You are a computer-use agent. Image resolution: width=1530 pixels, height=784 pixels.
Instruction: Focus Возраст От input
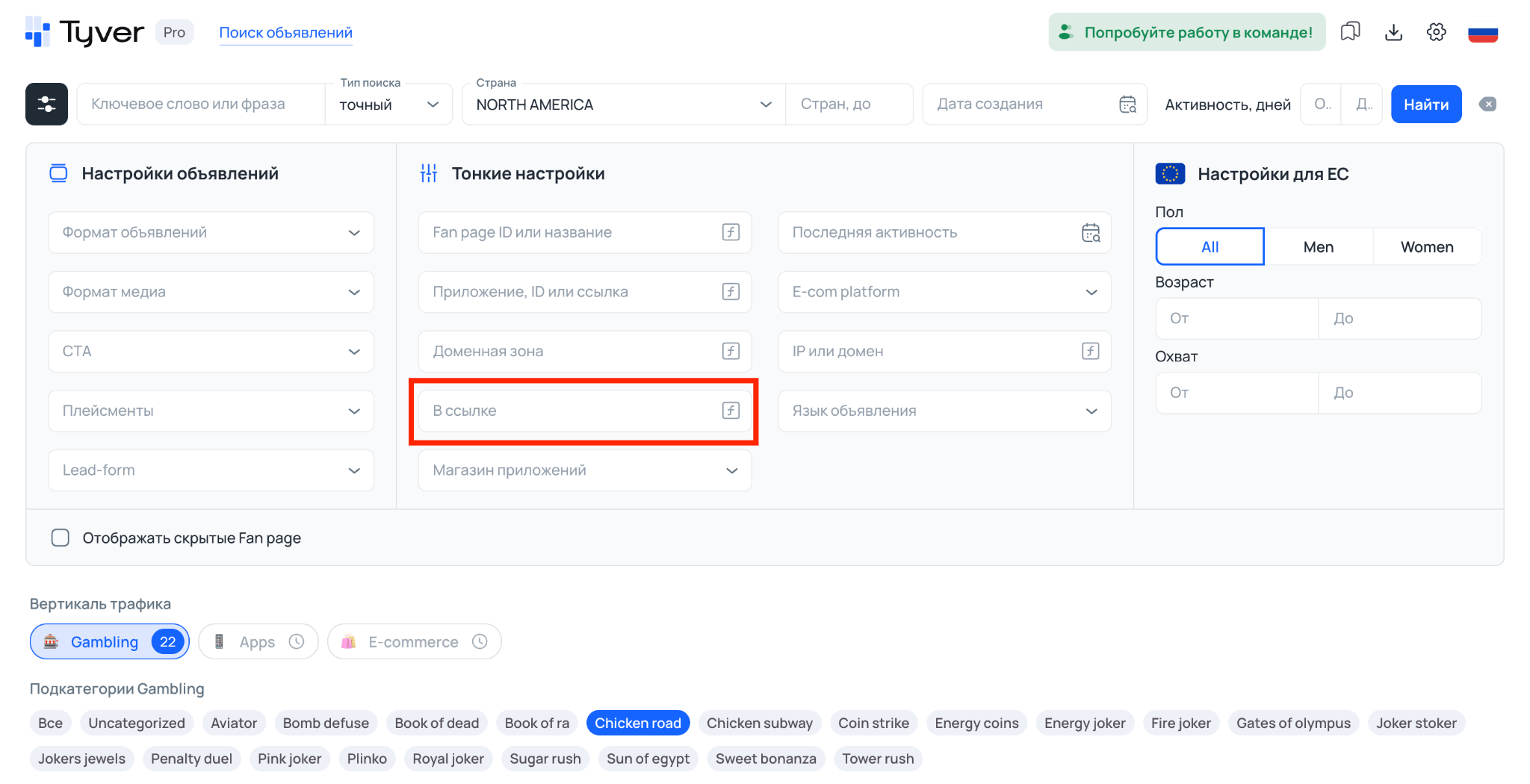pyautogui.click(x=1237, y=319)
